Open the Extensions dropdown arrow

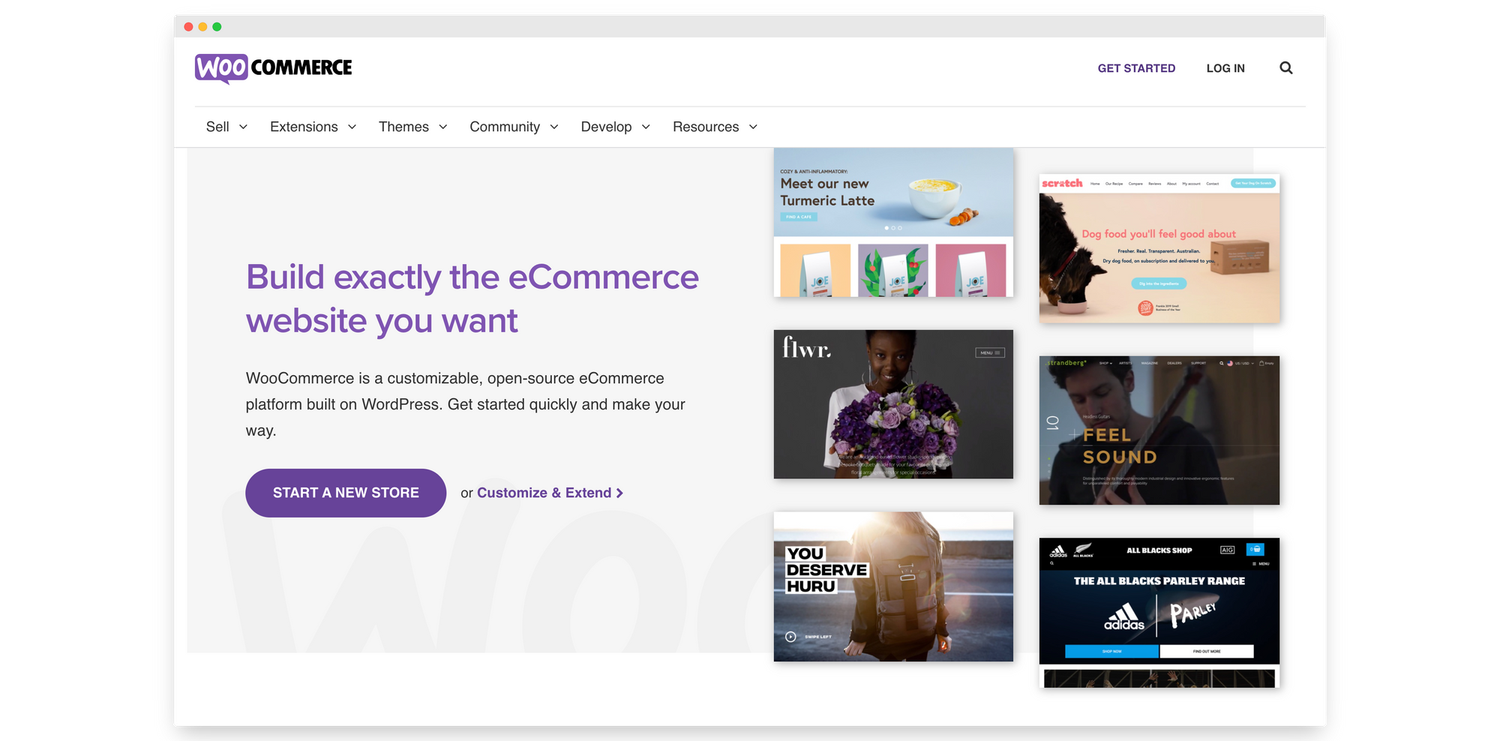[x=352, y=127]
